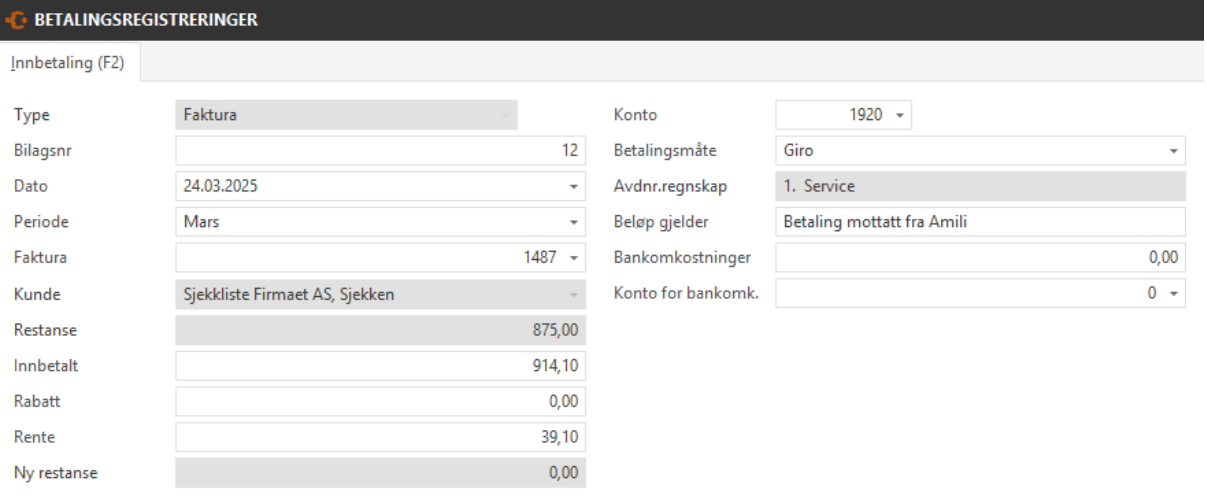Switch to the Innbetaling (F2) tab

click(x=67, y=62)
